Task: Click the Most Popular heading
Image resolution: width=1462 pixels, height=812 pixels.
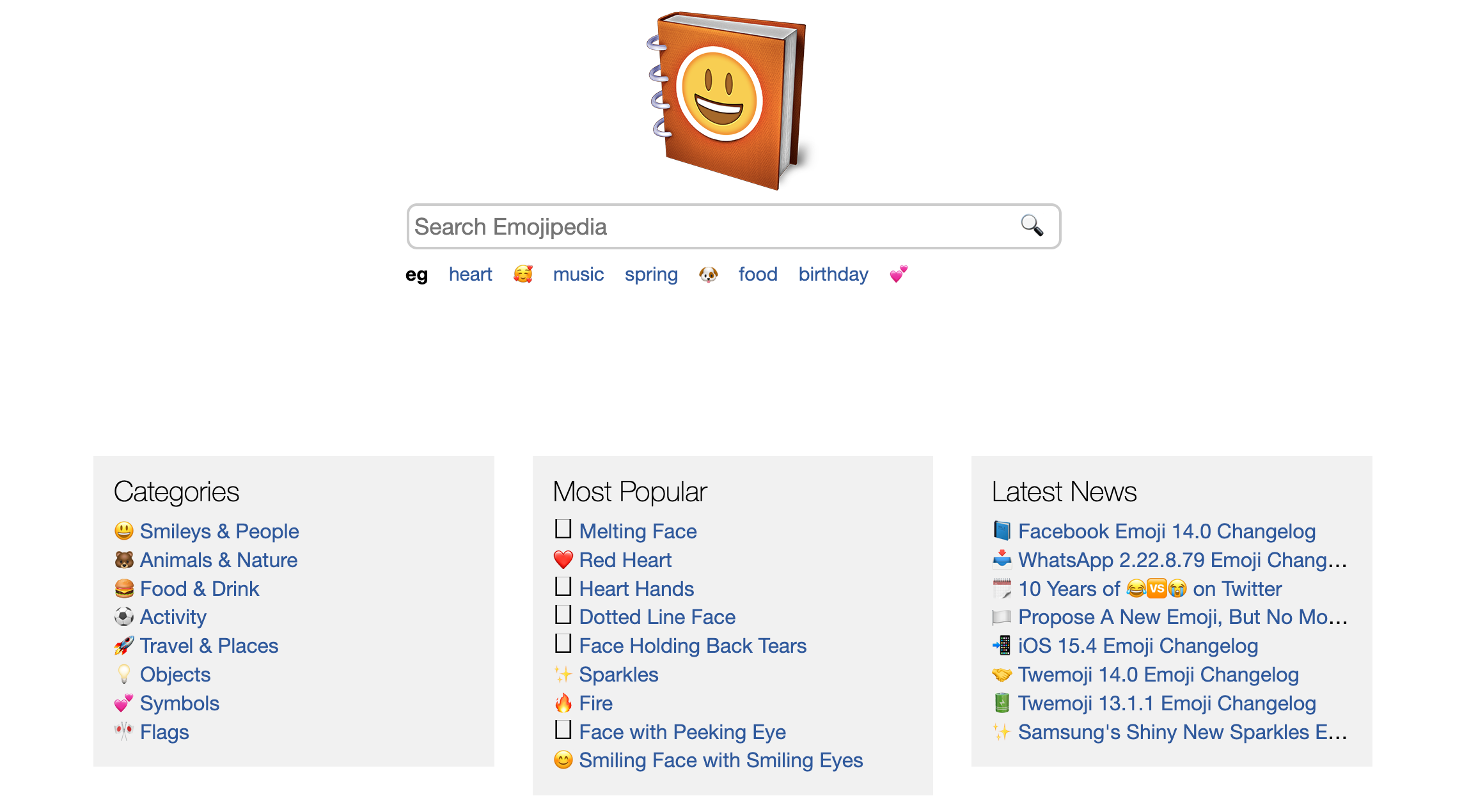Action: coord(630,492)
